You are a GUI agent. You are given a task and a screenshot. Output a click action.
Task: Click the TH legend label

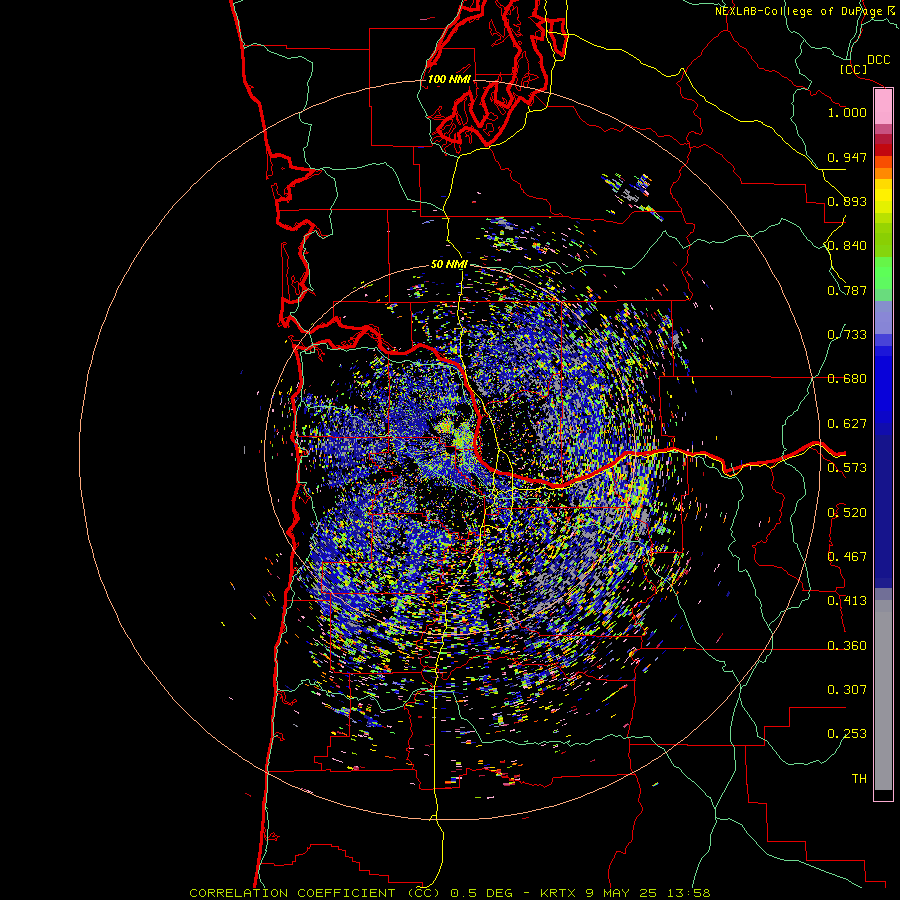point(859,779)
